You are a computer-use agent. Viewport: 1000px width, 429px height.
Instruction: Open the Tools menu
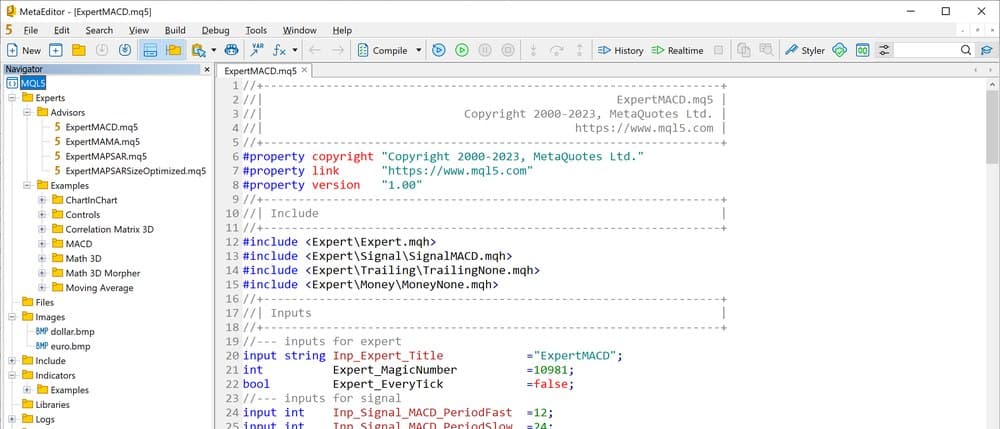(256, 30)
